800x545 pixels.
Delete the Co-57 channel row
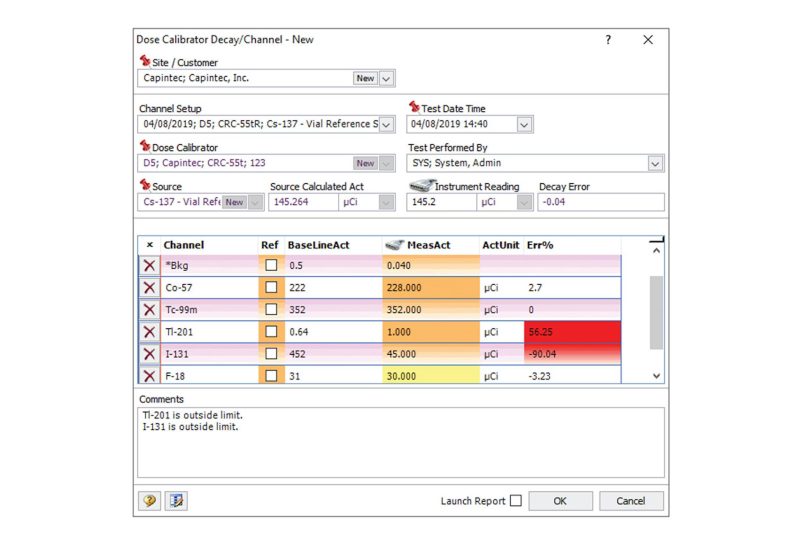tap(149, 288)
